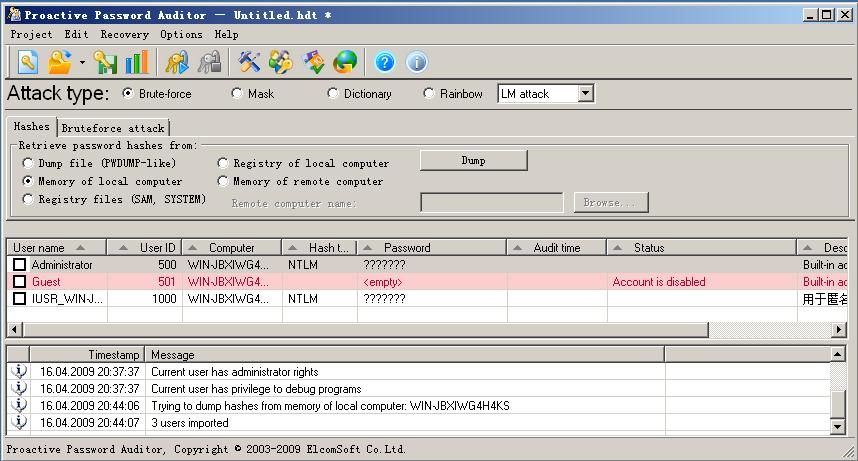Image resolution: width=858 pixels, height=461 pixels.
Task: Click the log panel scroll up arrow
Action: point(838,355)
